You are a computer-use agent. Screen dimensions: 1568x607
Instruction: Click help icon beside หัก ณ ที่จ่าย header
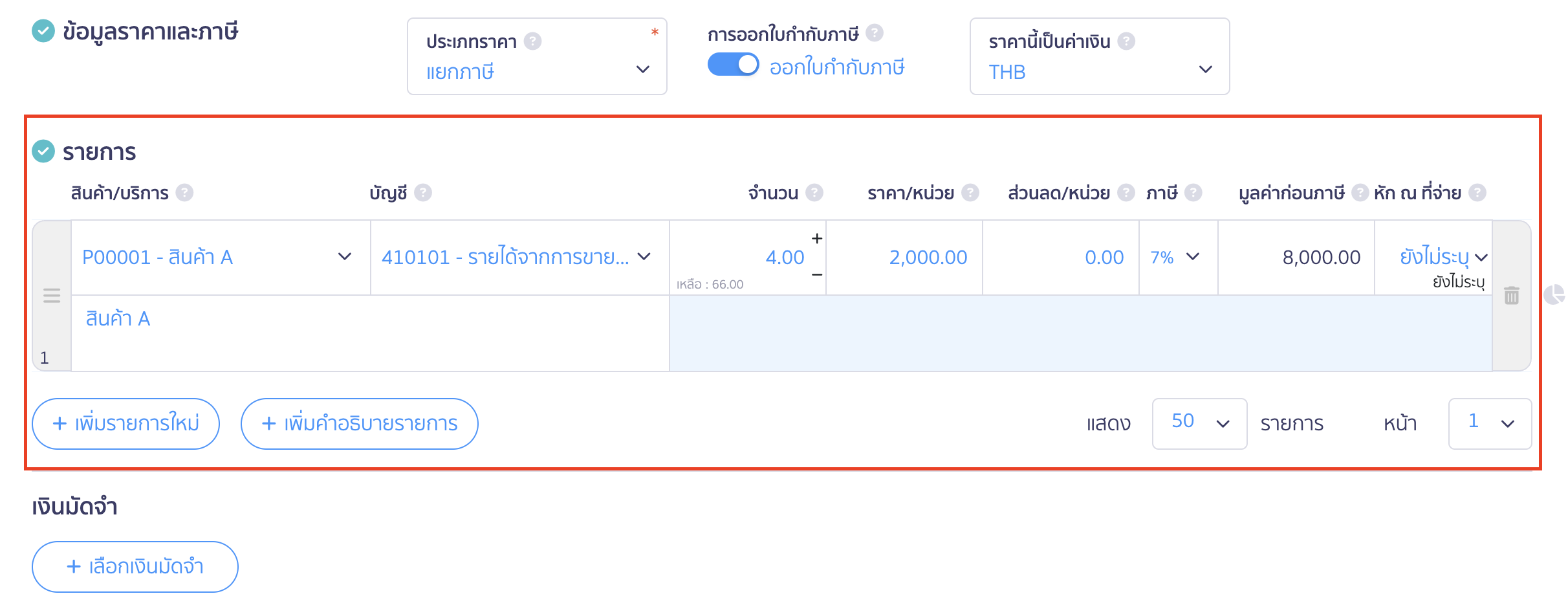pyautogui.click(x=1477, y=193)
